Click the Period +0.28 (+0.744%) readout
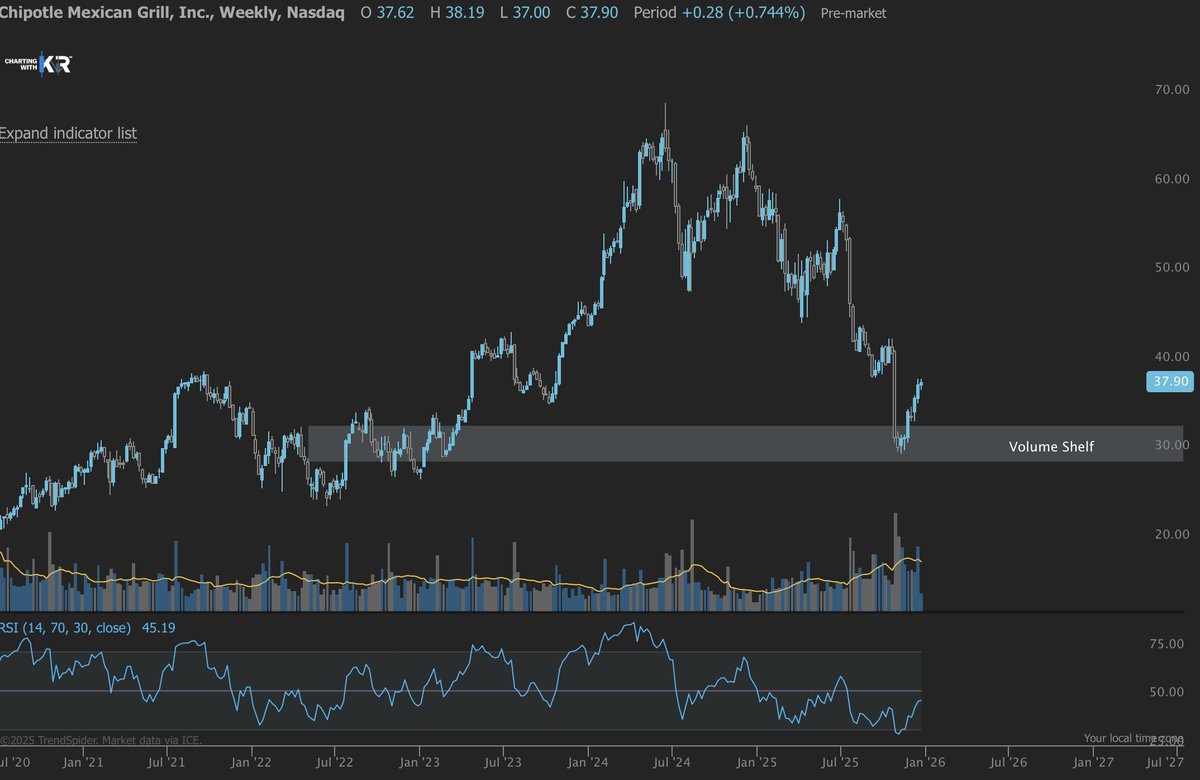The height and width of the screenshot is (780, 1200). click(x=720, y=13)
